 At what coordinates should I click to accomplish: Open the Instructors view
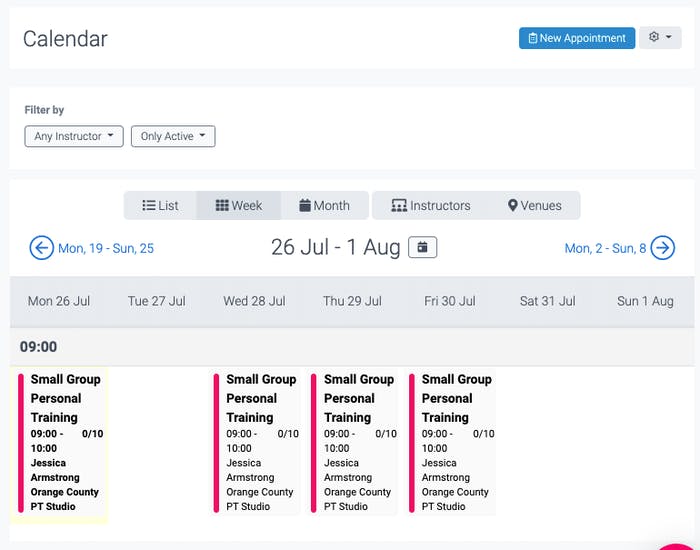pyautogui.click(x=430, y=206)
